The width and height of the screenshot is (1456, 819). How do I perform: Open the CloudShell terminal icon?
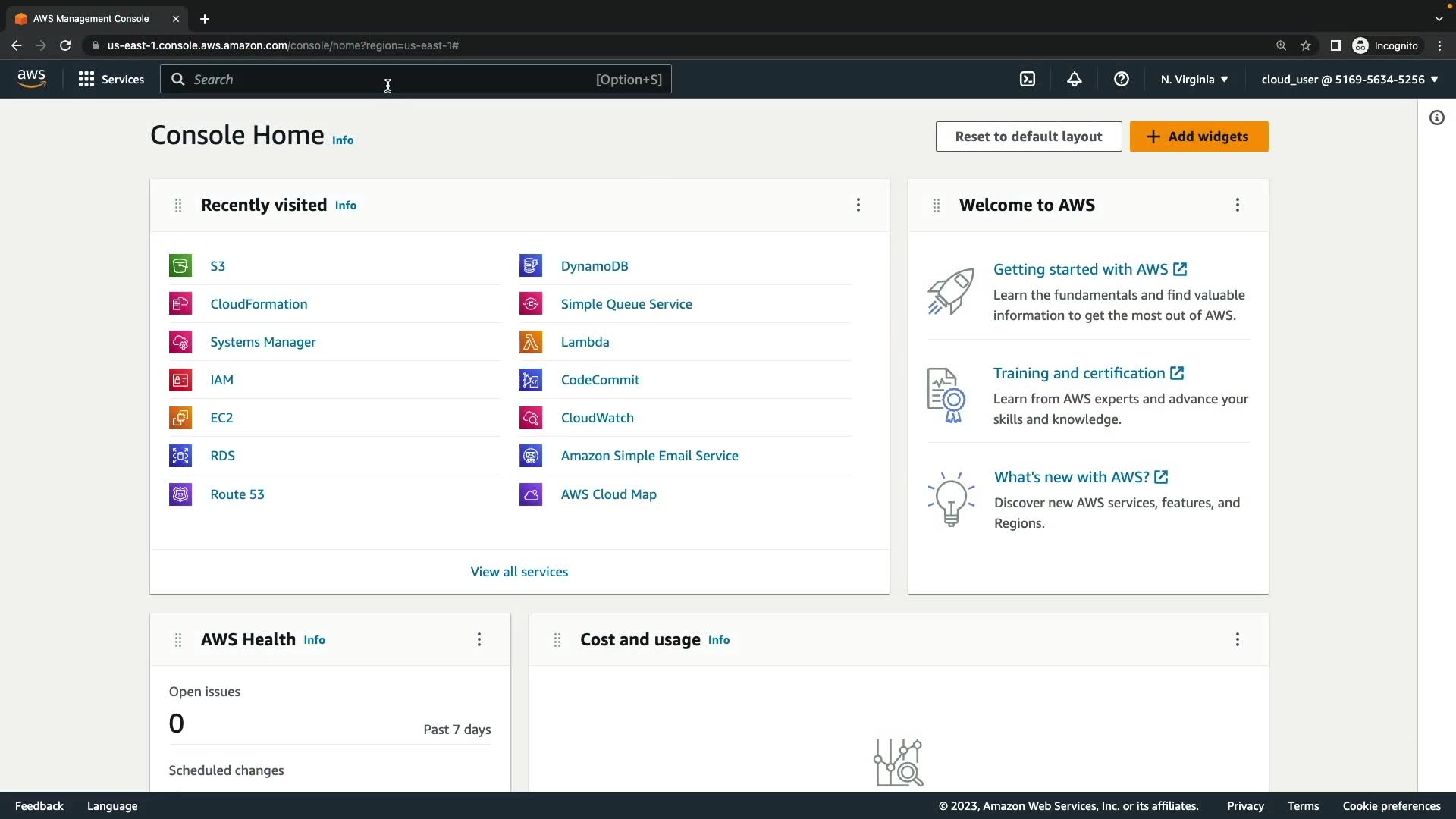(1028, 79)
